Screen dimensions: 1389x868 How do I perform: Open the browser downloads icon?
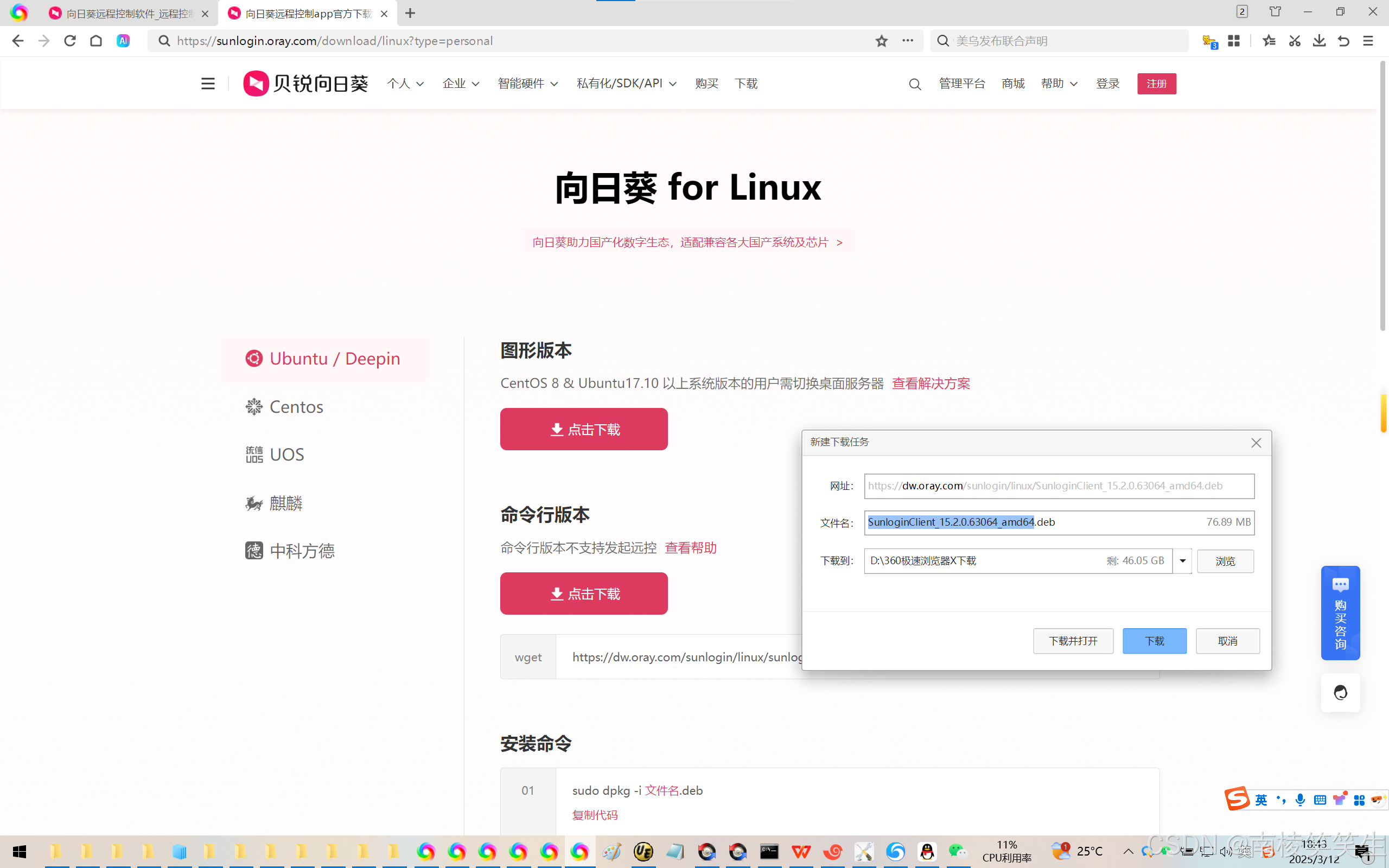(x=1319, y=41)
